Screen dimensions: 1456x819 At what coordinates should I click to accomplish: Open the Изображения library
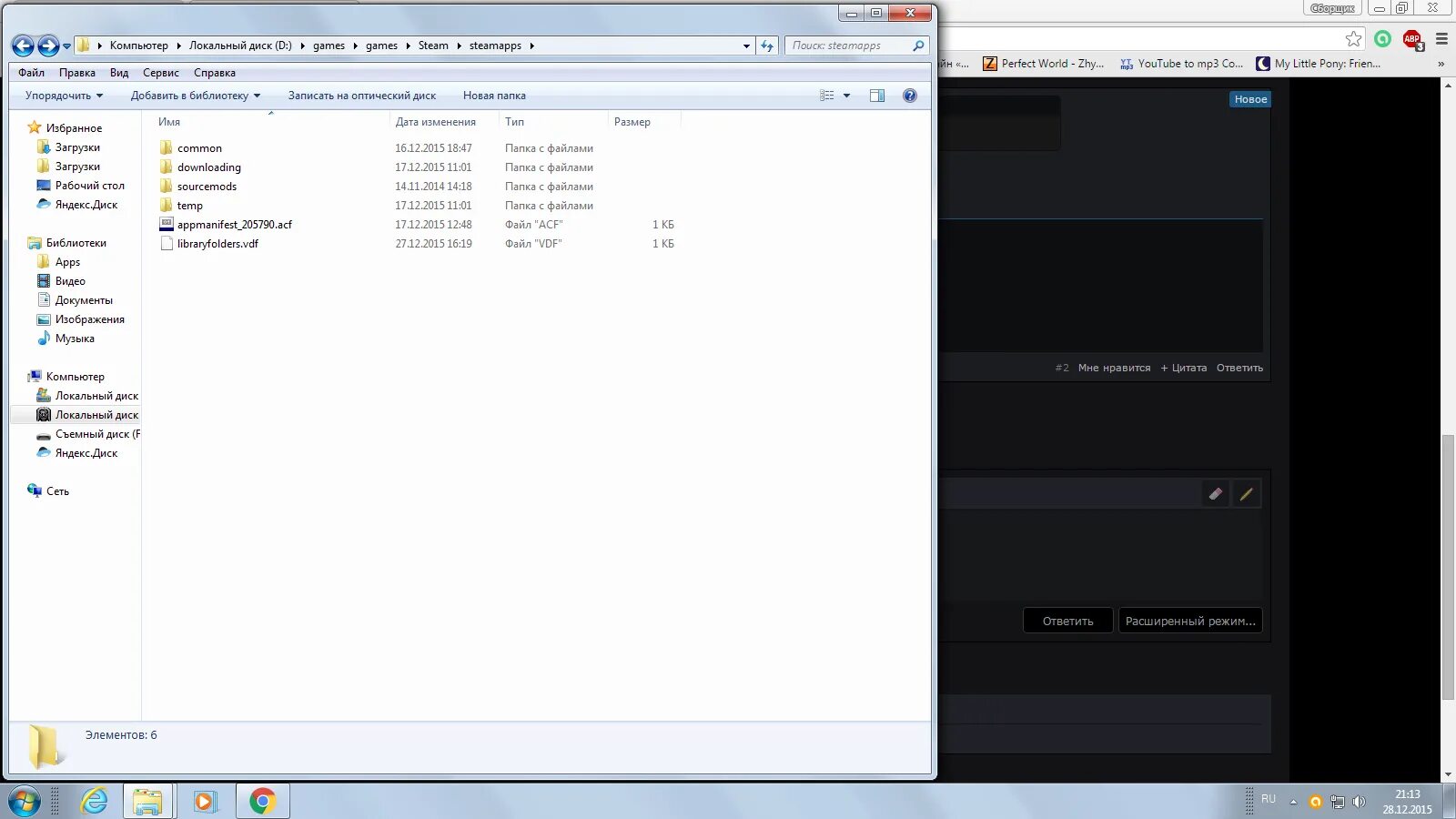(89, 319)
